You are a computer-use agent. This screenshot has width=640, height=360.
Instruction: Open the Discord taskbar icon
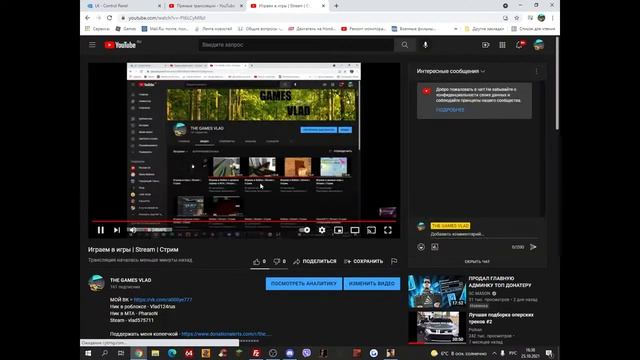click(x=289, y=353)
